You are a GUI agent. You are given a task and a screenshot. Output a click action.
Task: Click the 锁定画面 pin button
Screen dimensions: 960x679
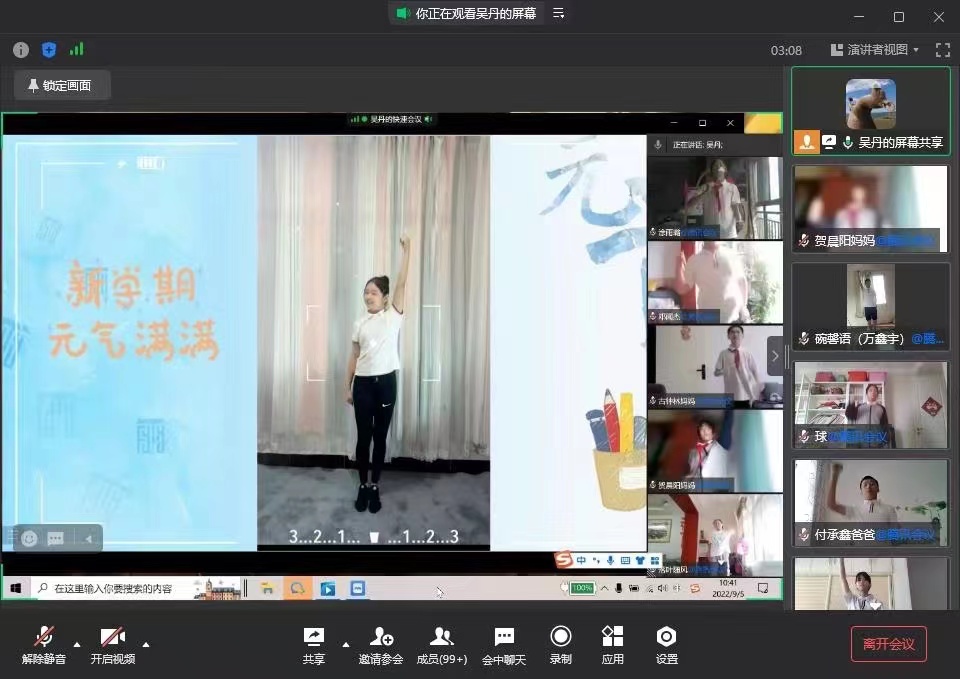pos(61,86)
